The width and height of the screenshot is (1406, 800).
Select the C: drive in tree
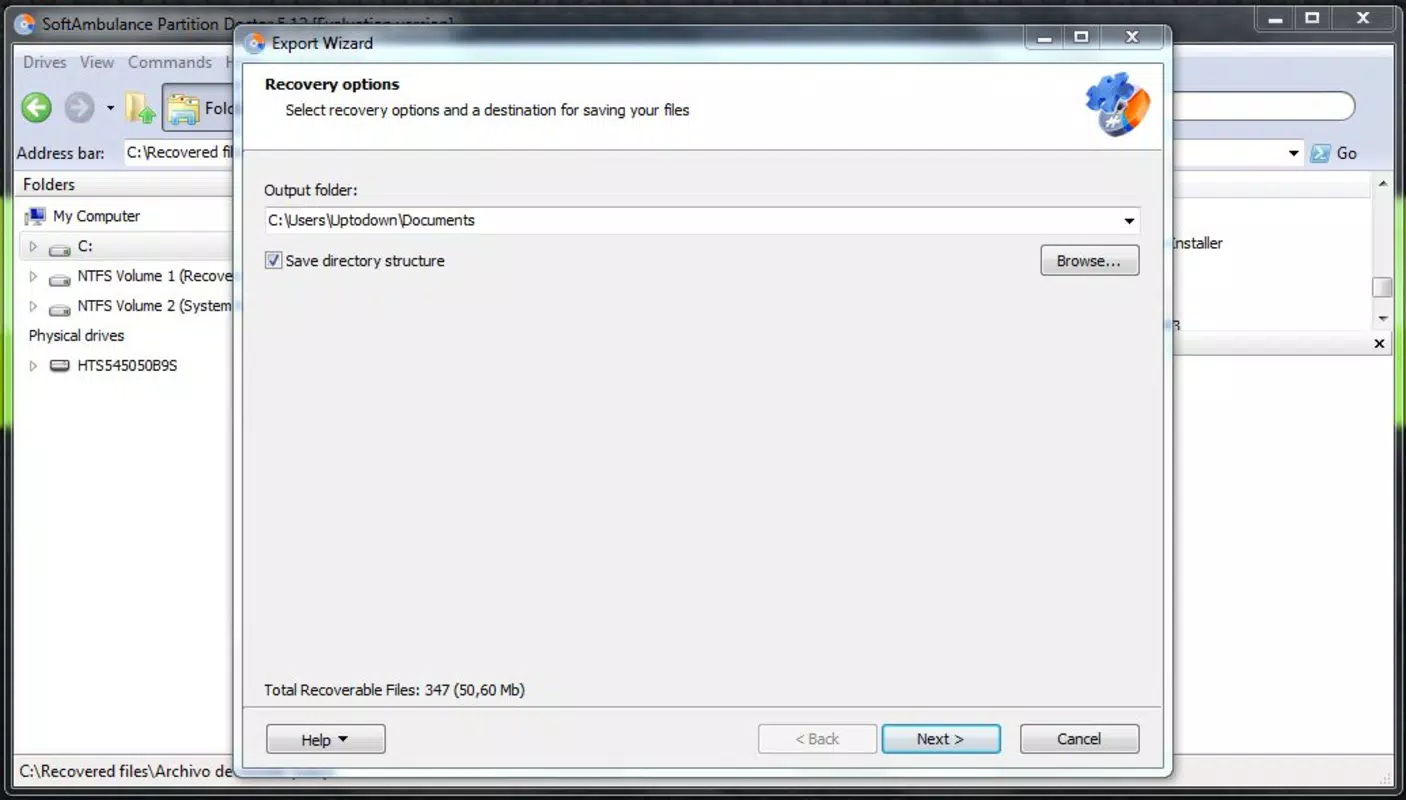(x=85, y=246)
